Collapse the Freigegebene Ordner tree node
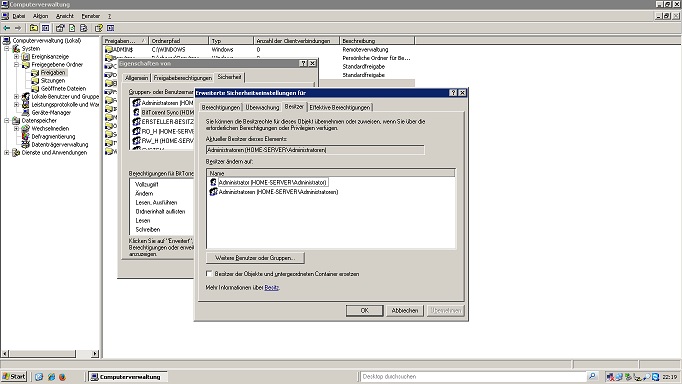 coord(16,64)
